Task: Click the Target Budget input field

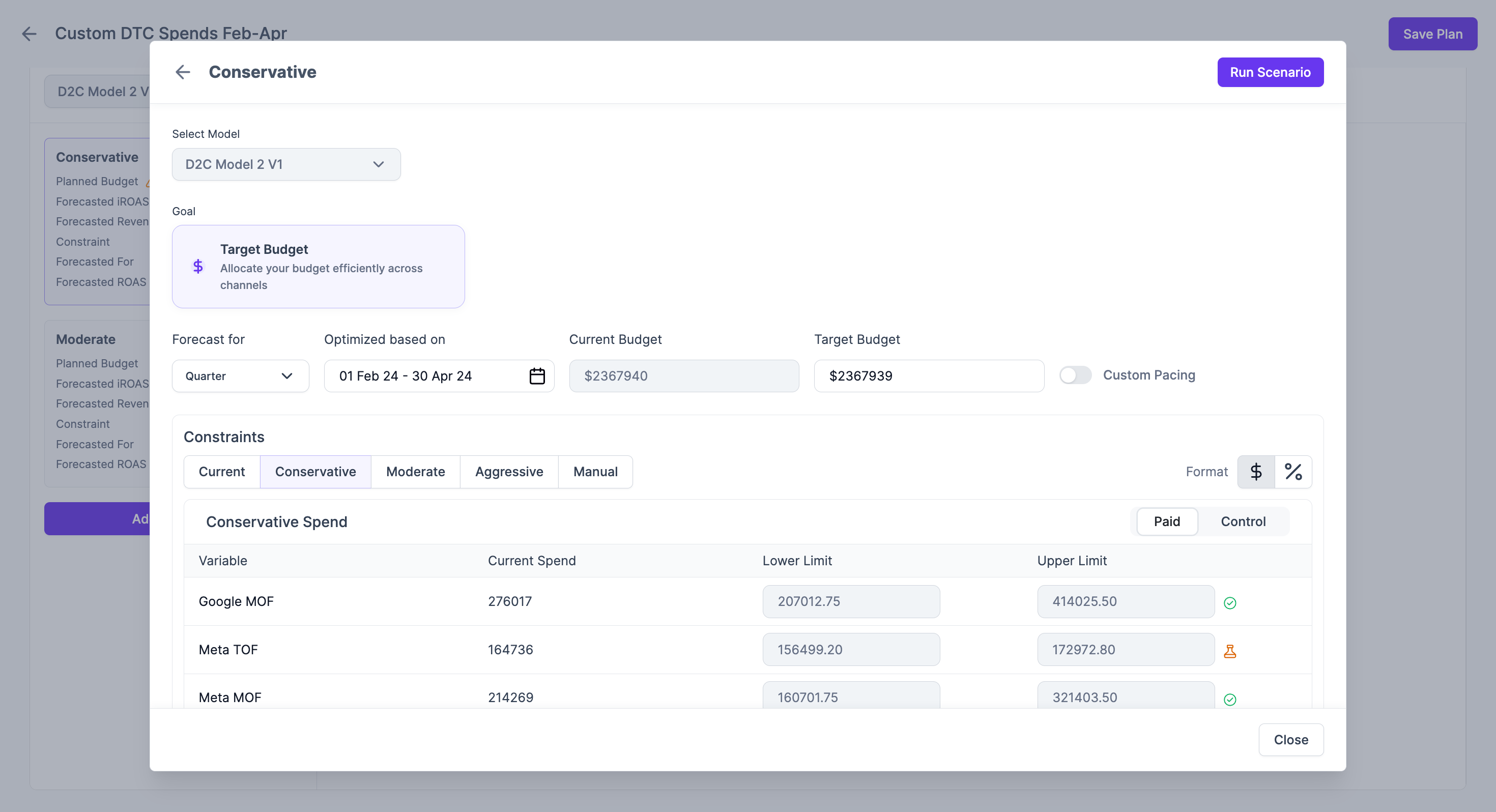Action: click(928, 376)
